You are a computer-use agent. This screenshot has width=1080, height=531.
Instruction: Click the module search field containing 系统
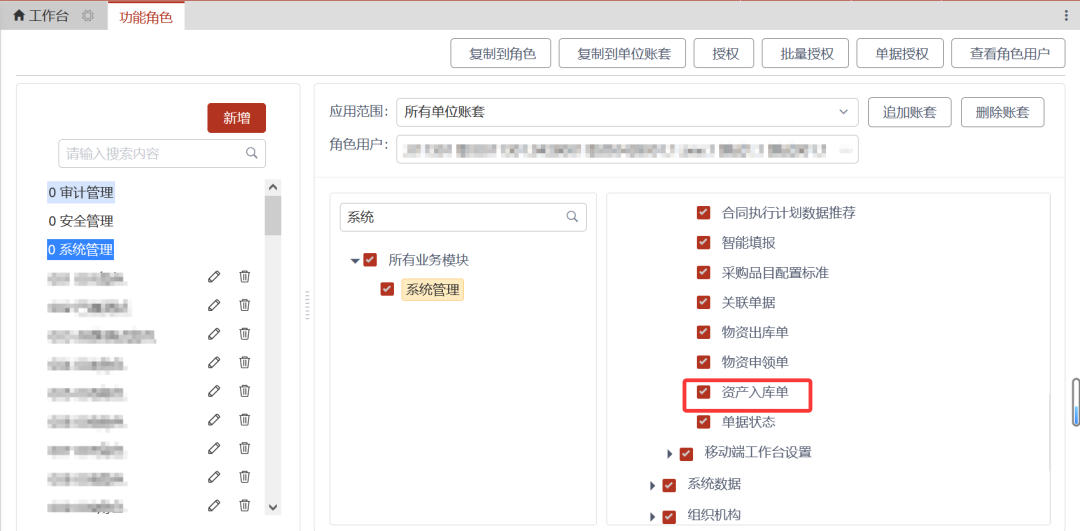point(463,217)
